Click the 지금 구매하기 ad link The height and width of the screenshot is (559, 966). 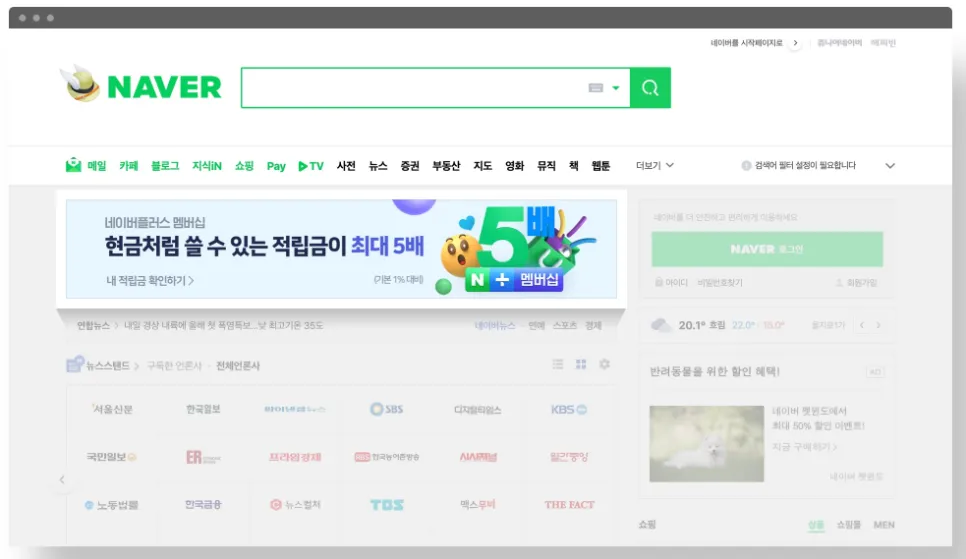pos(805,446)
